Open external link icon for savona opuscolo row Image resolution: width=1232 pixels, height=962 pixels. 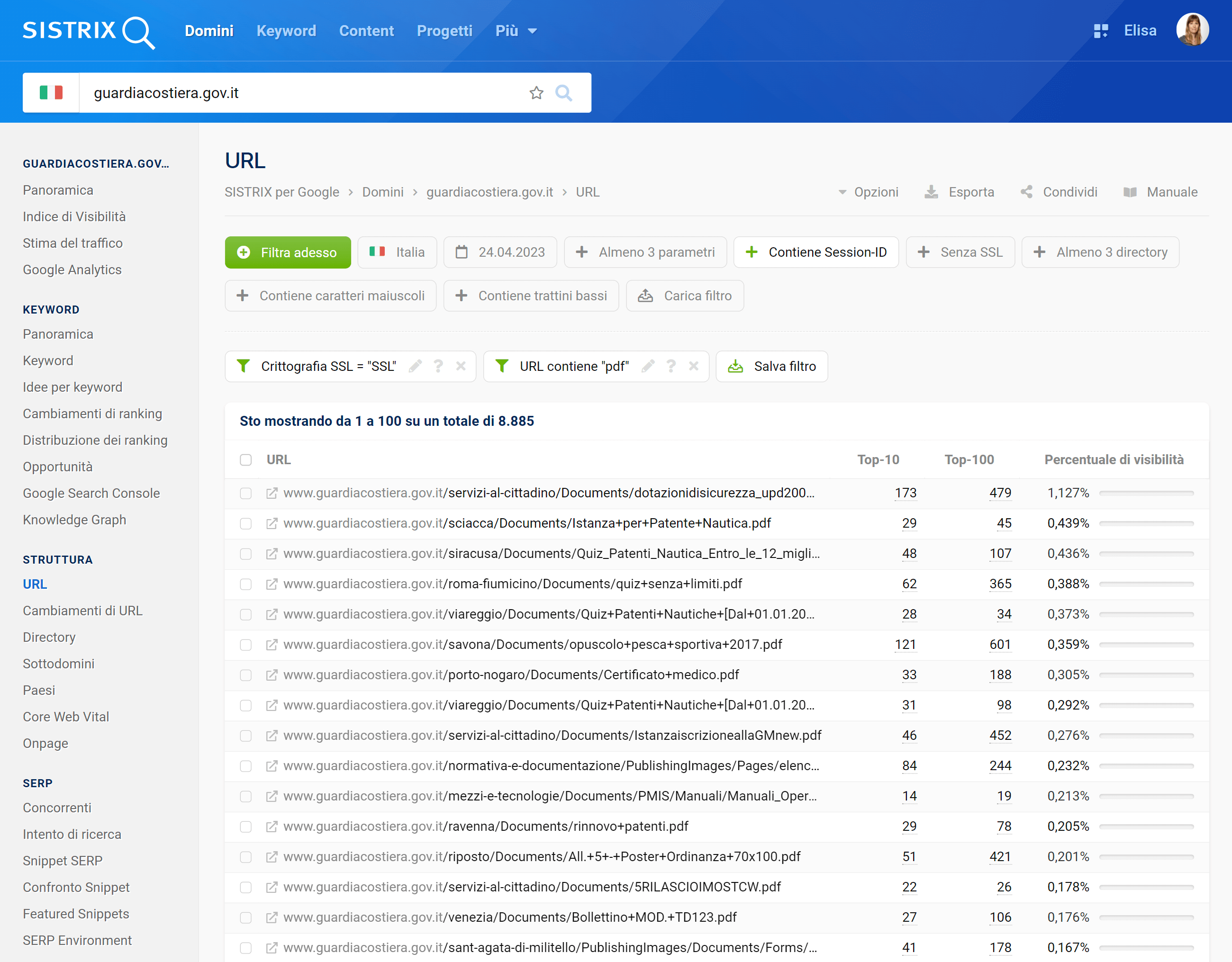[x=272, y=645]
